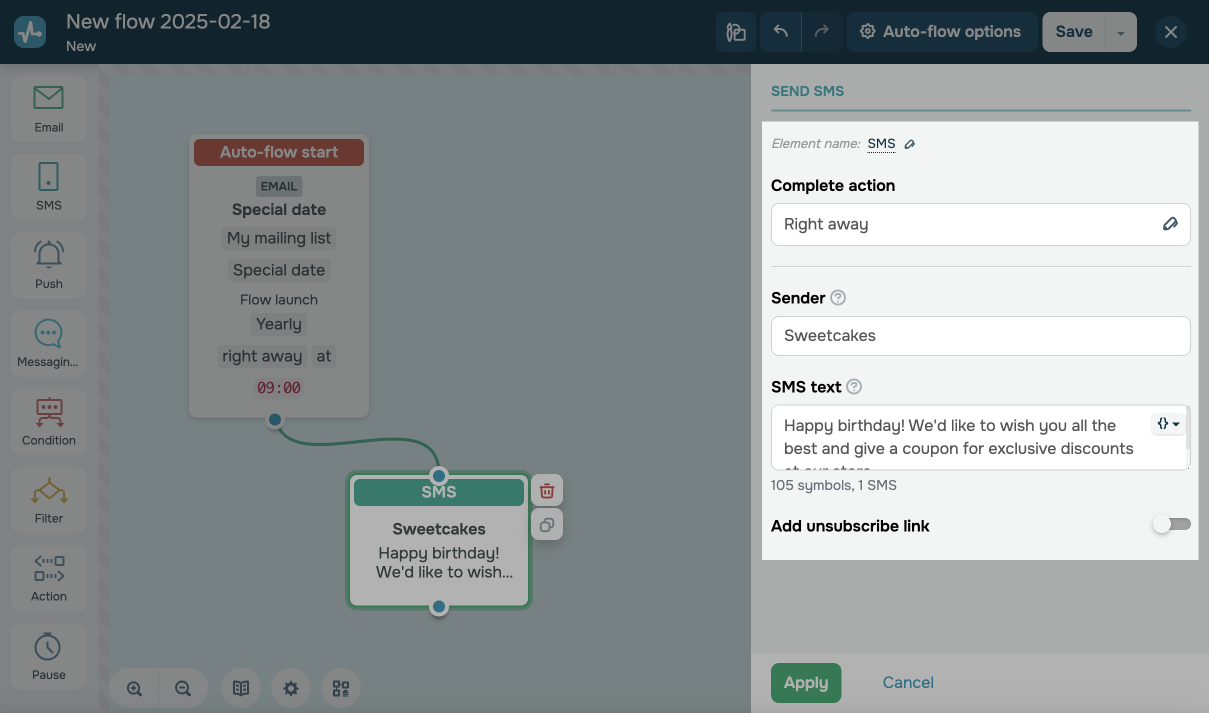
Task: Add a Condition block from sidebar
Action: (48, 421)
